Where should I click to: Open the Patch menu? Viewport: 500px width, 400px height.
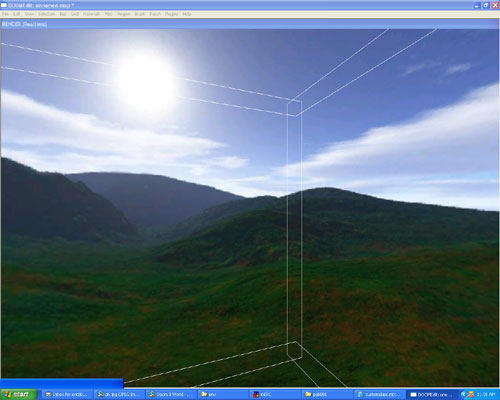click(155, 14)
